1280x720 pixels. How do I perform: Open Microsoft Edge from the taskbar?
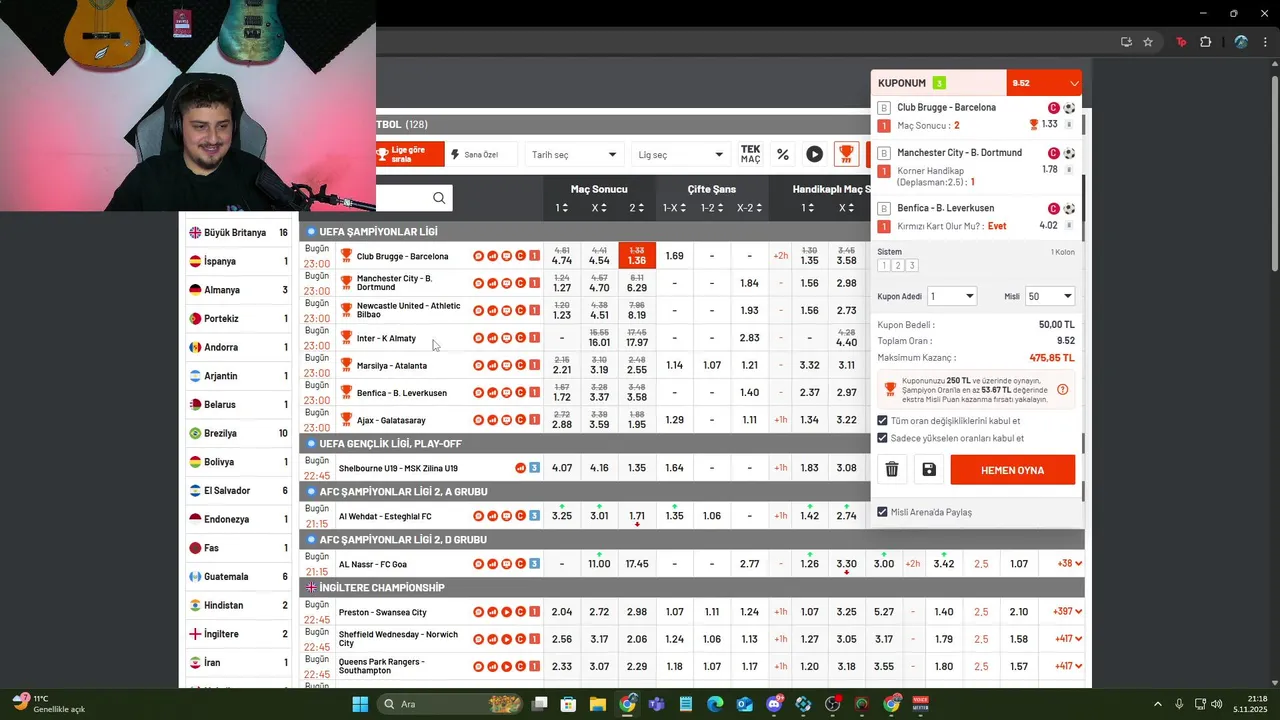715,704
